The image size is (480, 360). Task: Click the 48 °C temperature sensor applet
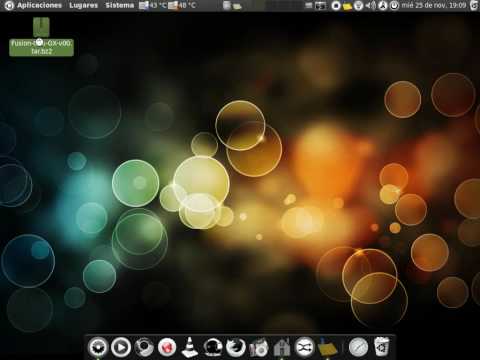click(182, 5)
